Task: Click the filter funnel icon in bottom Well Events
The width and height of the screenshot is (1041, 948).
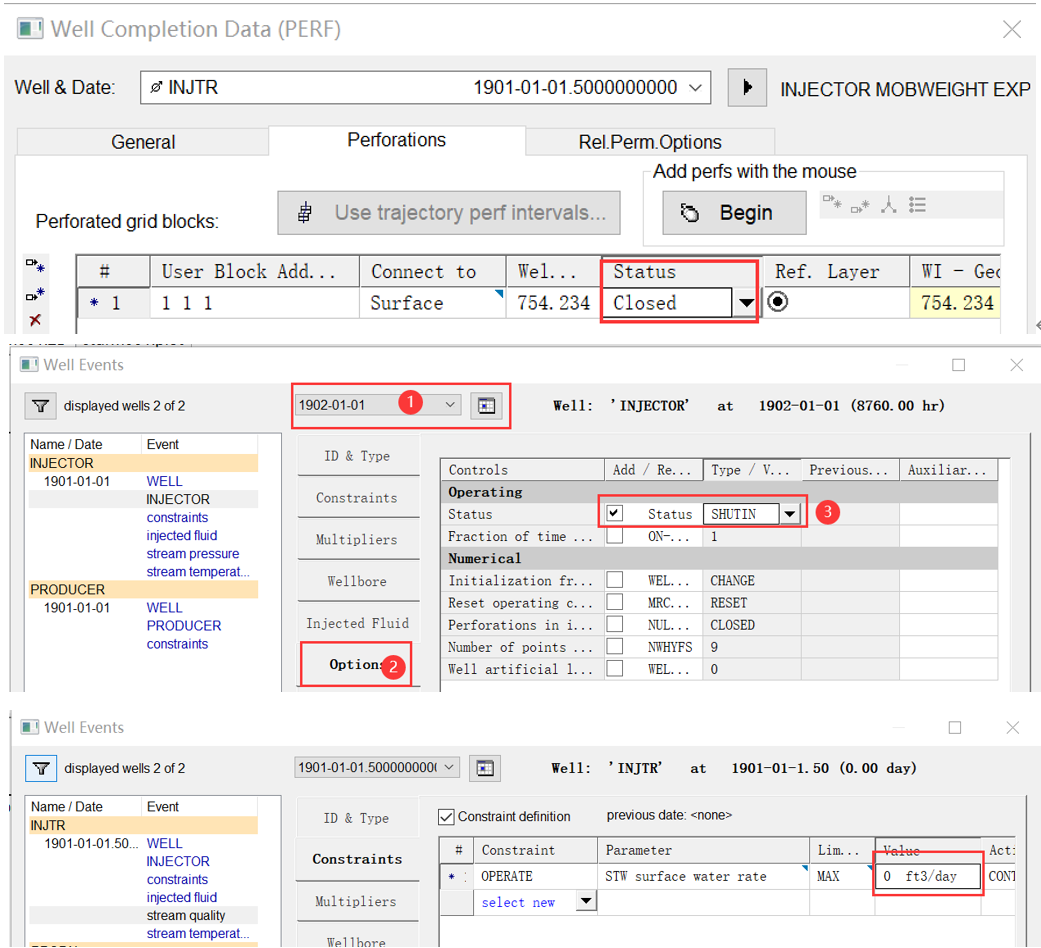Action: (40, 768)
